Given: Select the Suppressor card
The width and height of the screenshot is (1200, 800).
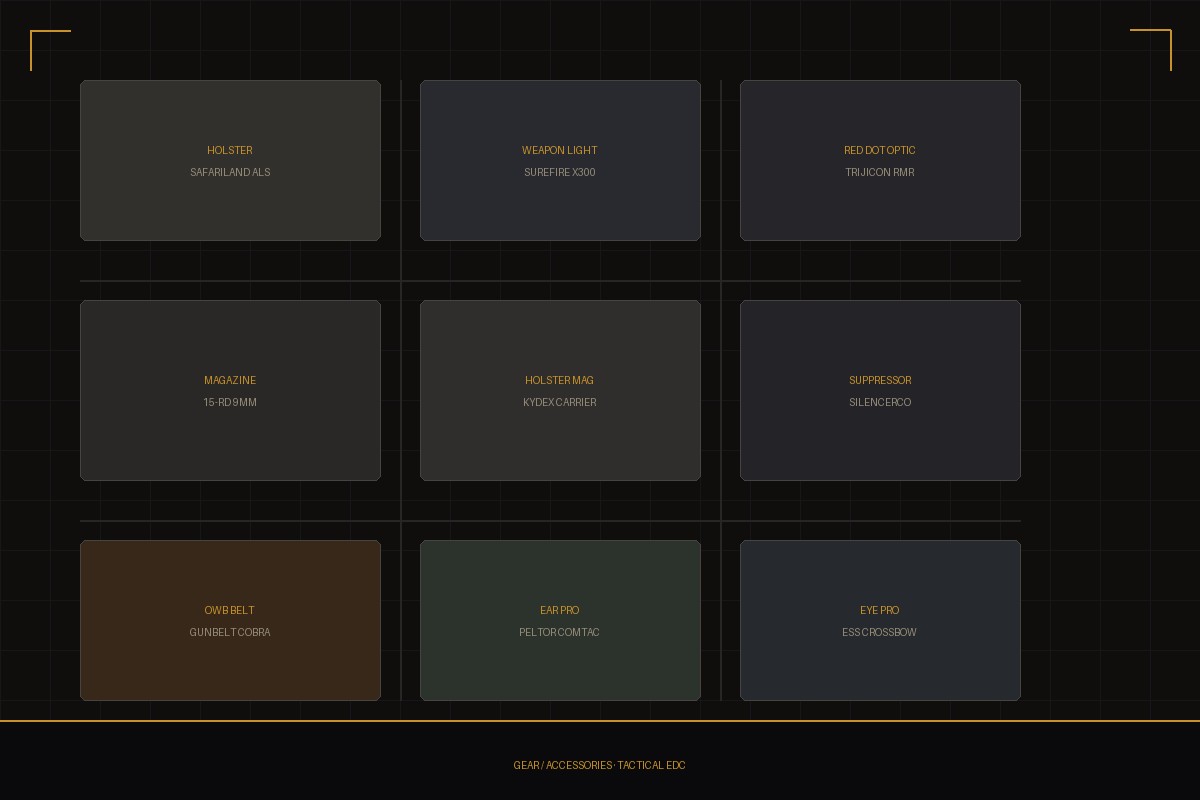Looking at the screenshot, I should pos(880,390).
